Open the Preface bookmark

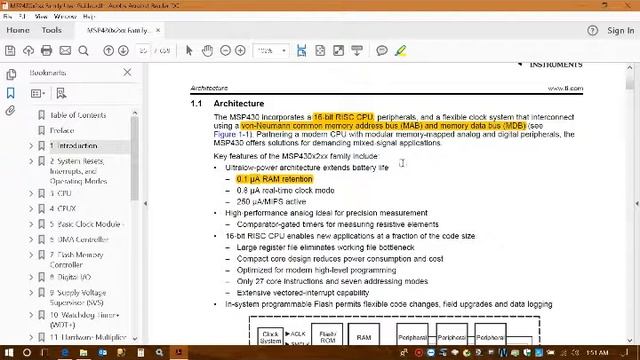point(62,131)
